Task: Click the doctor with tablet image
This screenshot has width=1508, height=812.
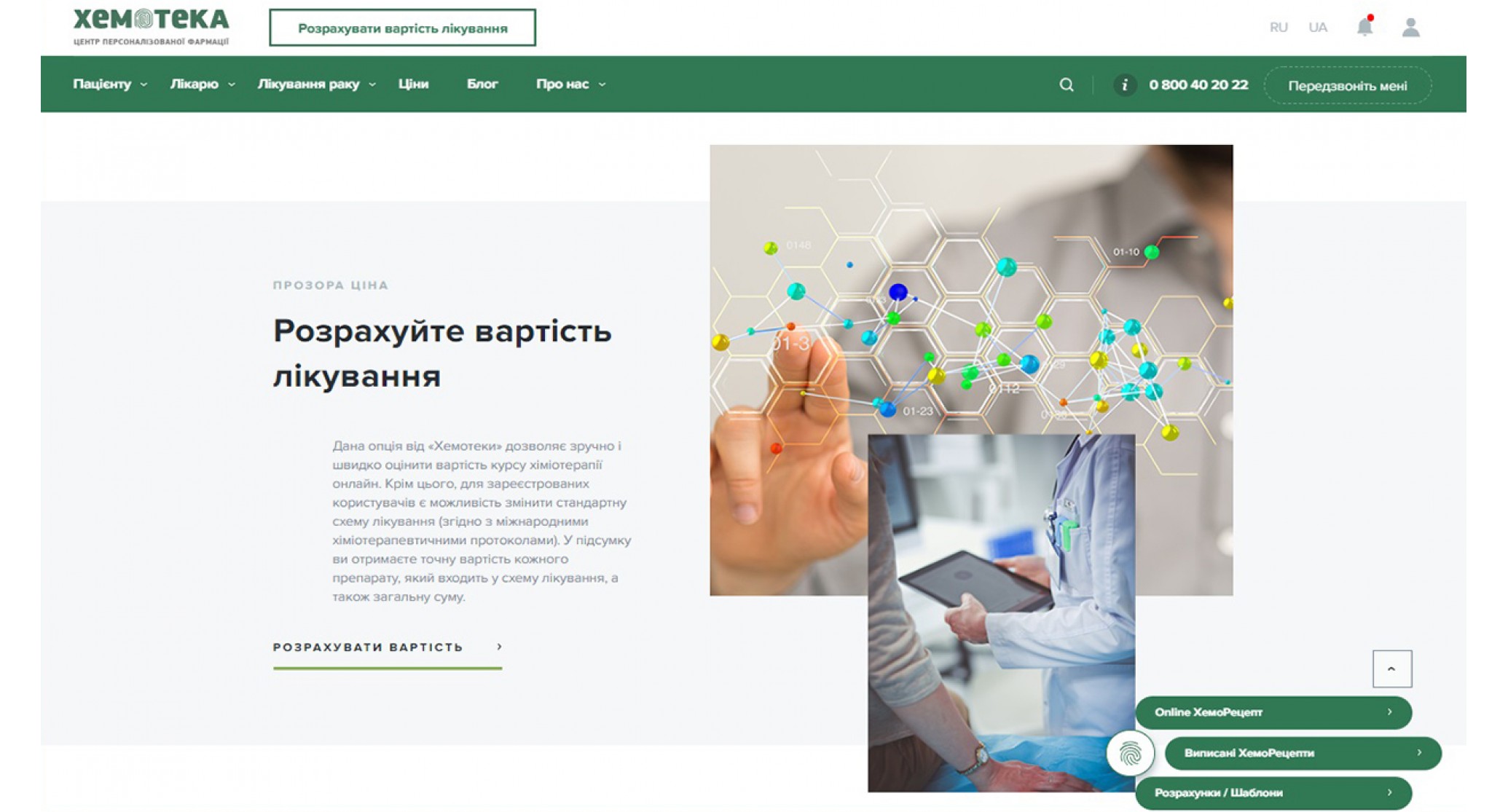Action: click(1001, 613)
